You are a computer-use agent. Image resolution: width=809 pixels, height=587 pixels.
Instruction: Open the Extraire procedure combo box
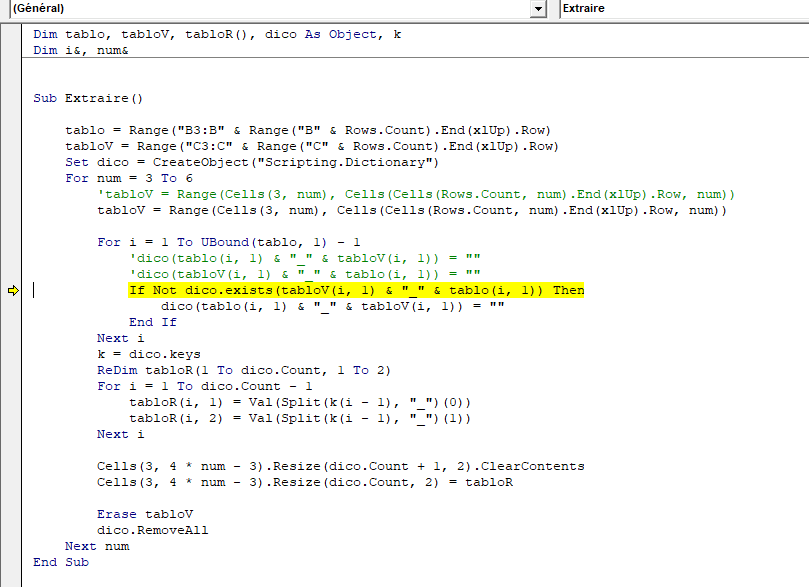click(x=684, y=8)
